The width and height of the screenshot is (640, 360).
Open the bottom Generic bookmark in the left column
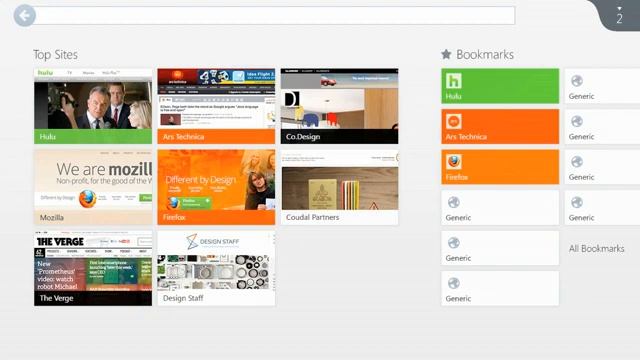tap(500, 288)
